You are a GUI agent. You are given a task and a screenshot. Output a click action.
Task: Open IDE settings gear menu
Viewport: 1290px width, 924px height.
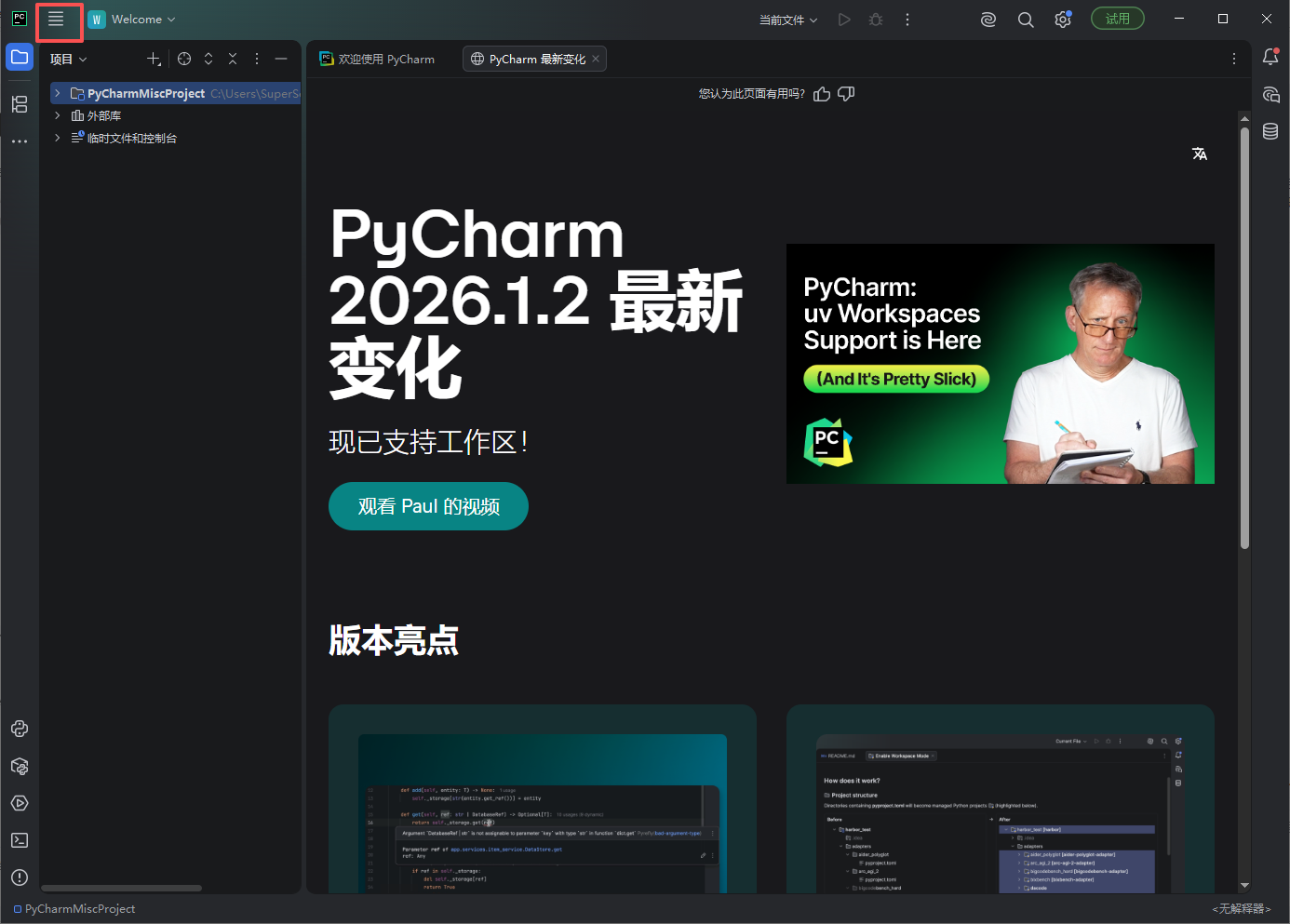[x=1063, y=20]
